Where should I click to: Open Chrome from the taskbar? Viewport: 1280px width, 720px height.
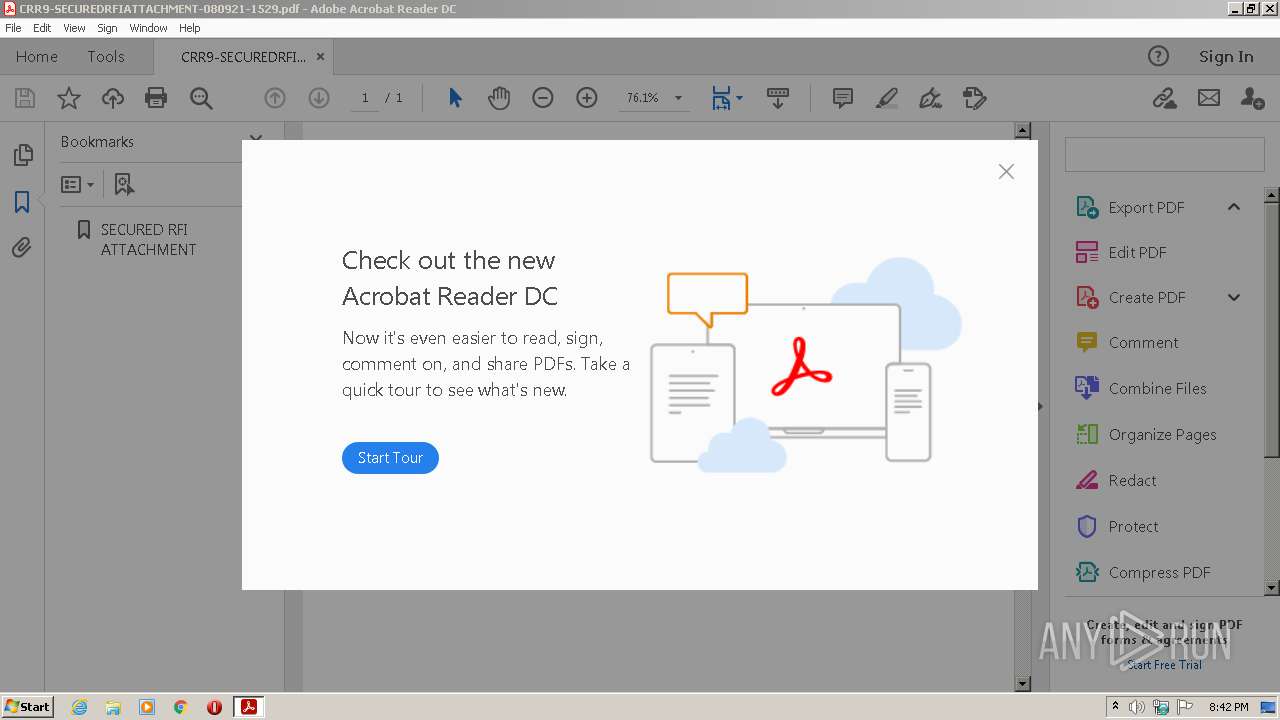[x=181, y=707]
